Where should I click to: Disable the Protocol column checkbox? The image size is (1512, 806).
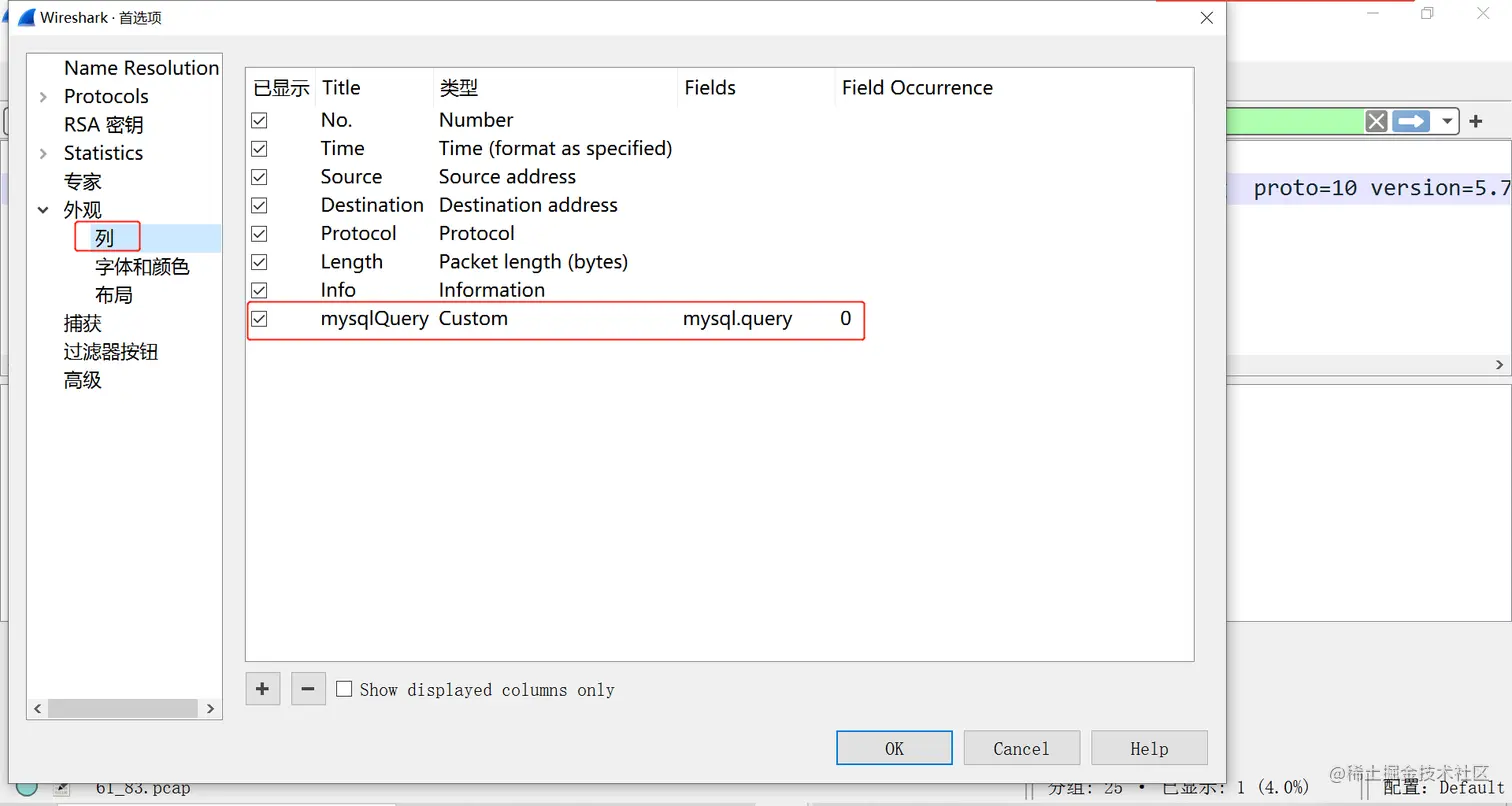click(x=259, y=233)
